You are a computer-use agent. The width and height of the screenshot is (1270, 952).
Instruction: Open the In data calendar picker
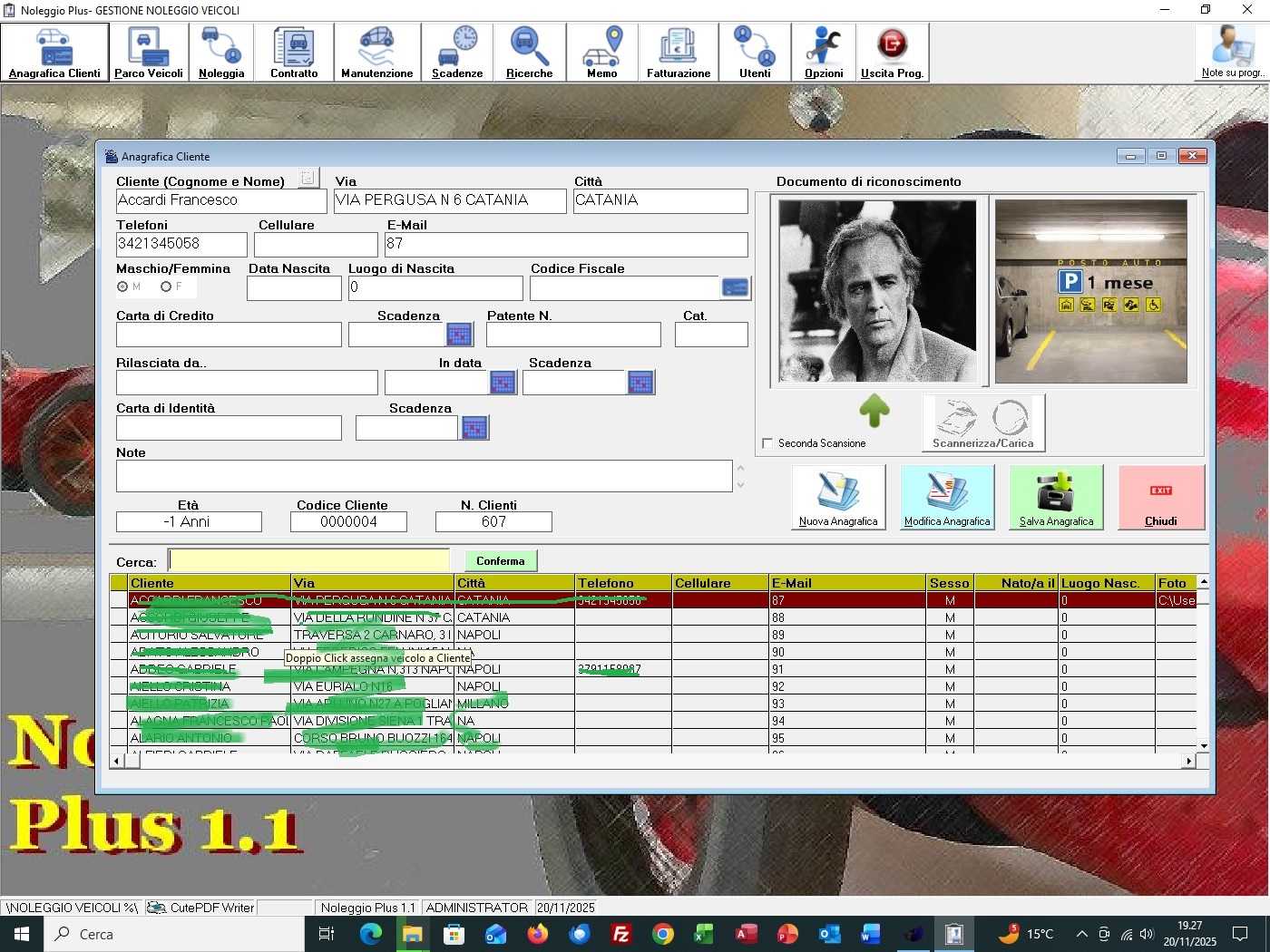[x=503, y=383]
